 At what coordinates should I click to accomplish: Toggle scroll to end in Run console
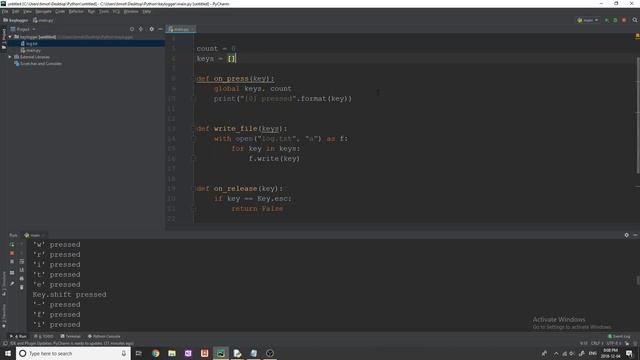[x=22, y=270]
